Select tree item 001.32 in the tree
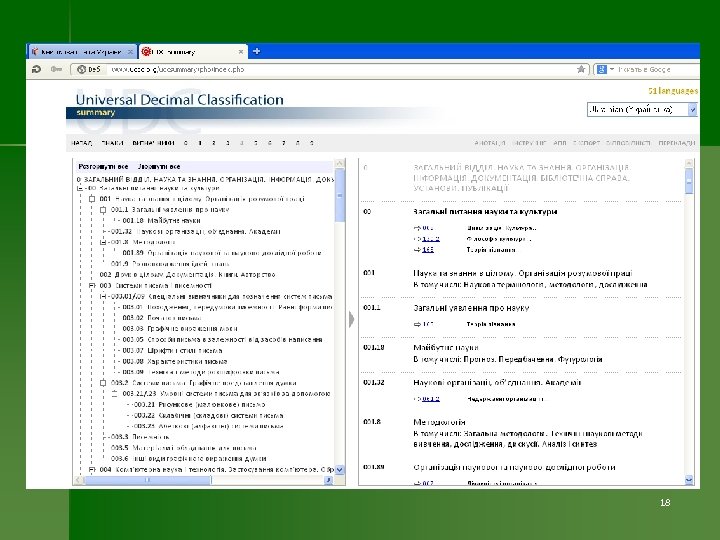The width and height of the screenshot is (720, 540). click(x=195, y=231)
